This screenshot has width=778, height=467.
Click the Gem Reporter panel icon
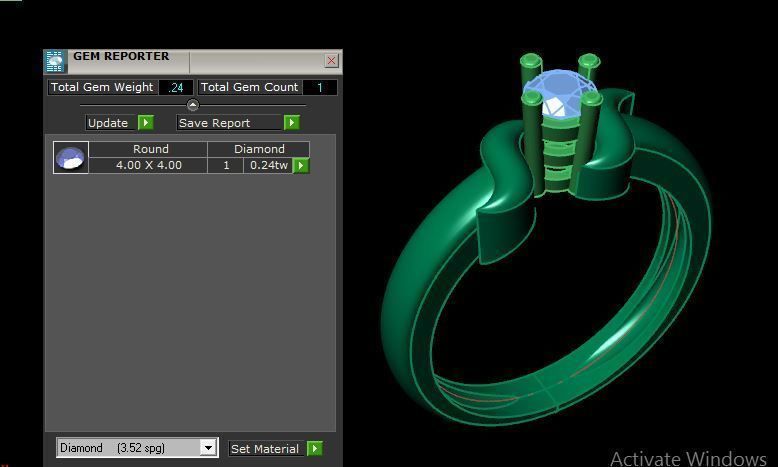[x=55, y=62]
